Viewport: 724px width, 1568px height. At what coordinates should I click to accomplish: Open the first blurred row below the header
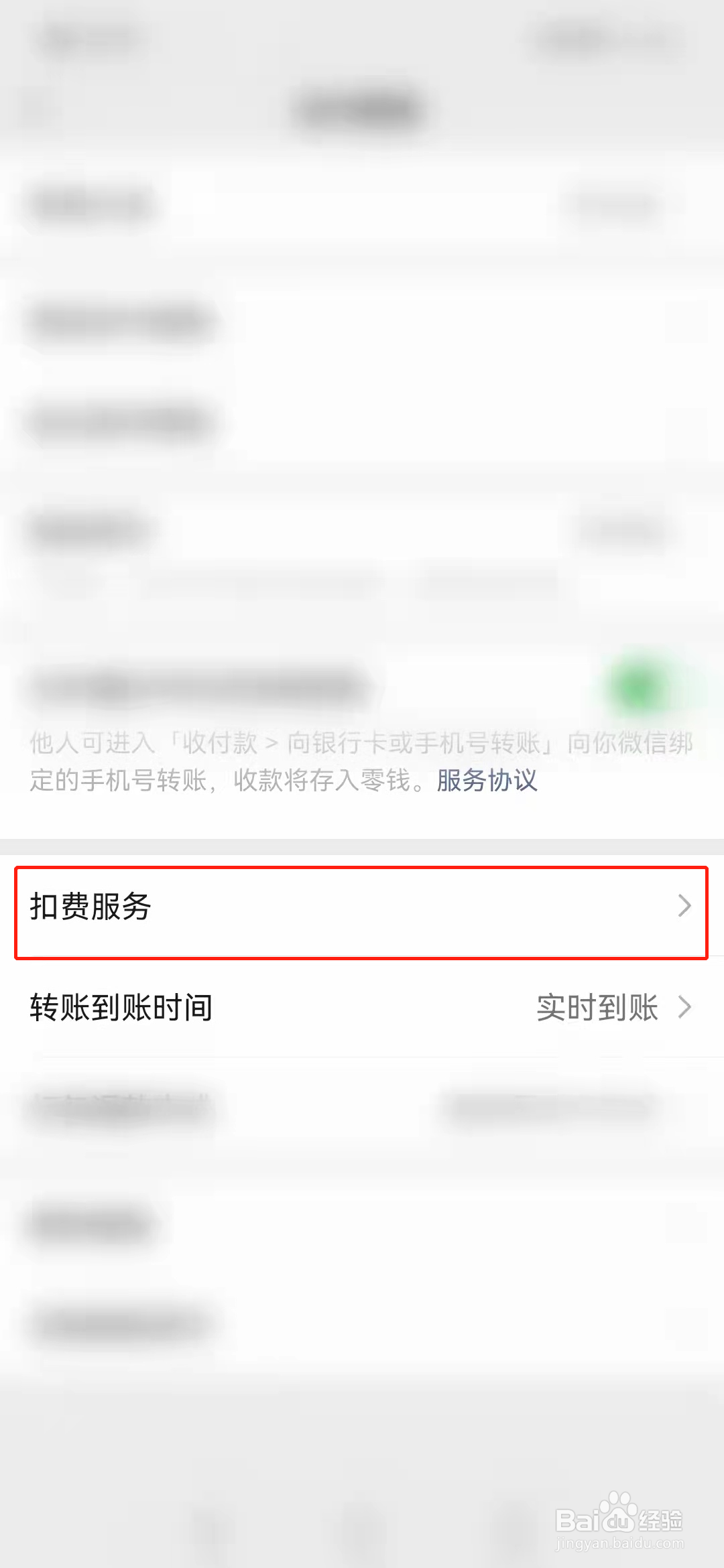[362, 204]
